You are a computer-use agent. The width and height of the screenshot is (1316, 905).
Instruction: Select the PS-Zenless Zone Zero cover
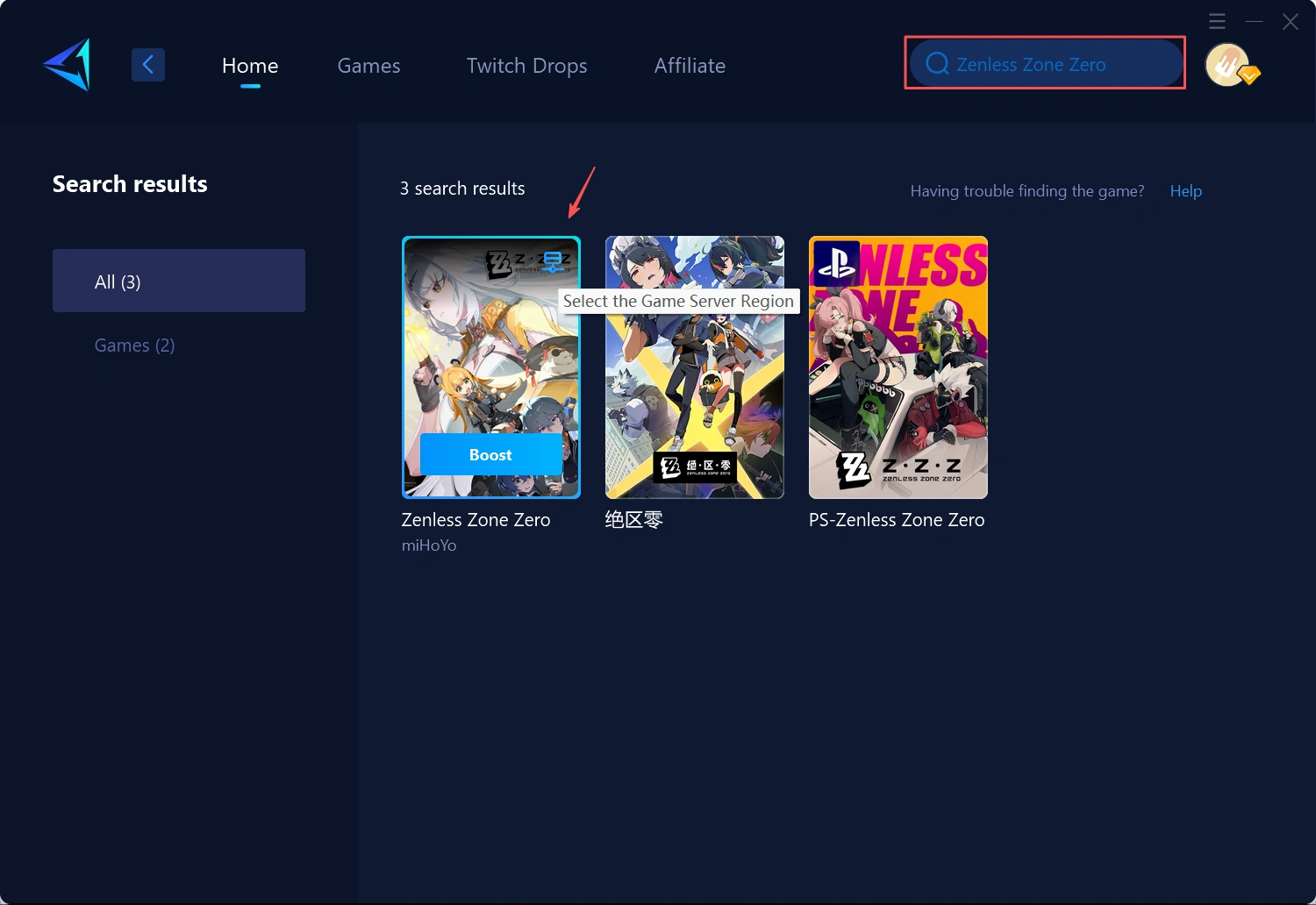tap(898, 367)
